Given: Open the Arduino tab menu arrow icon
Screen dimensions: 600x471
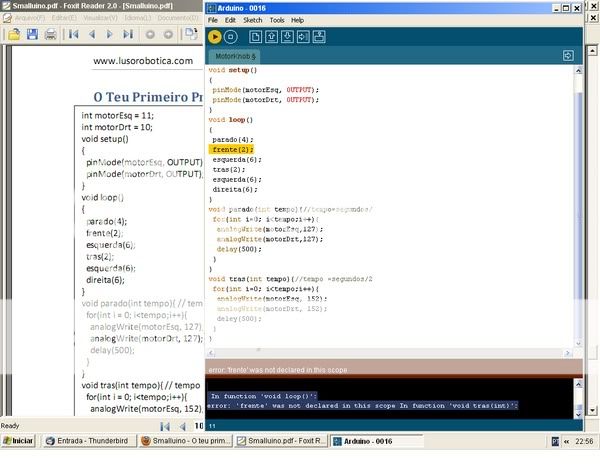Looking at the screenshot, I should [x=568, y=56].
